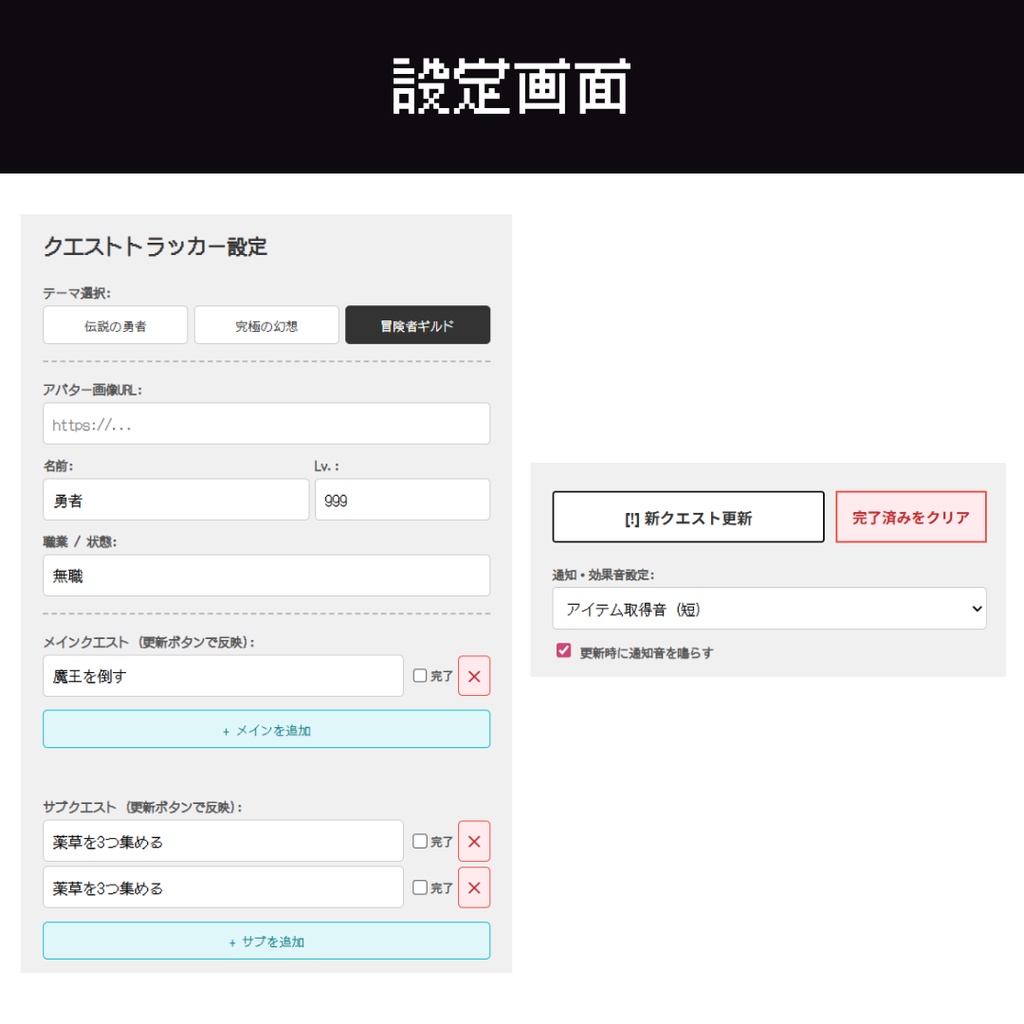Edit the main quest text 魔王を倒す
Viewport: 1024px width, 1024px height.
click(x=223, y=676)
